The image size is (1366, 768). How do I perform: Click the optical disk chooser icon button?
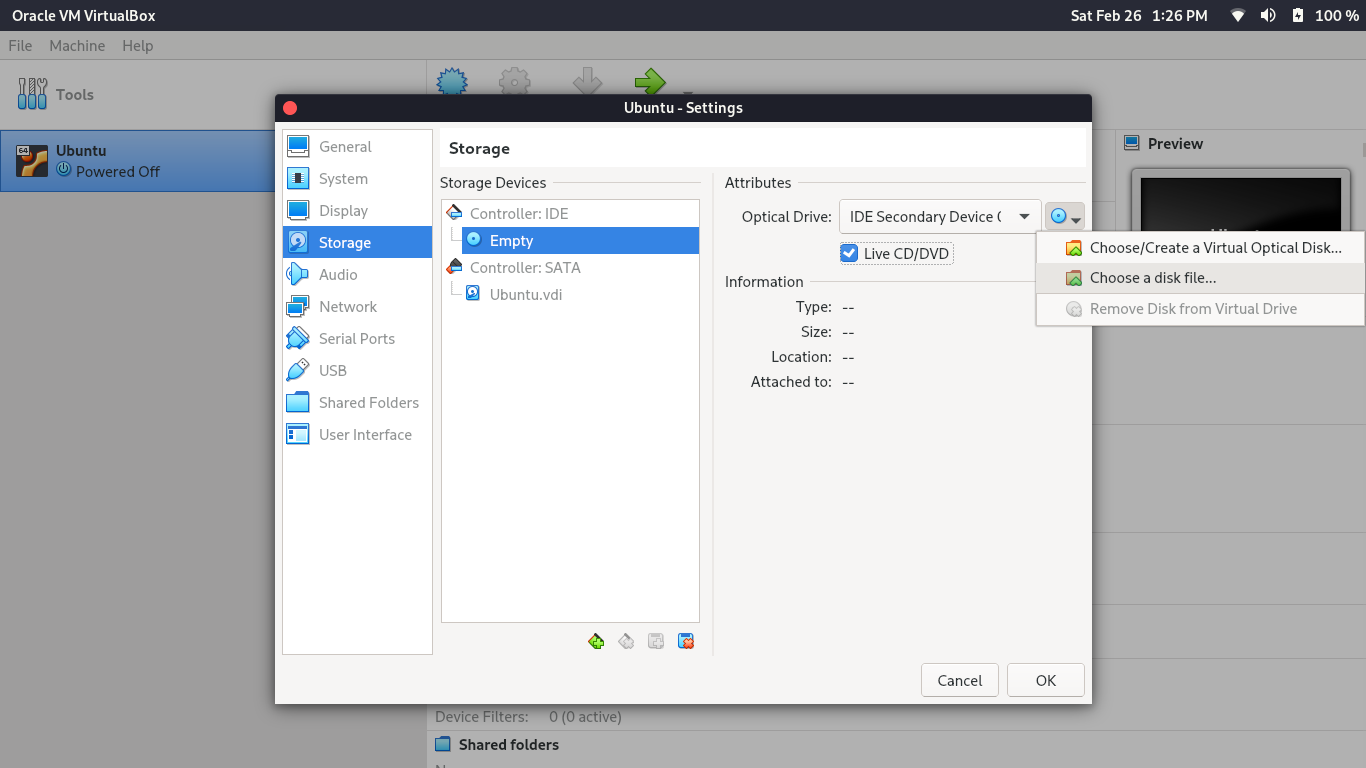coord(1064,217)
